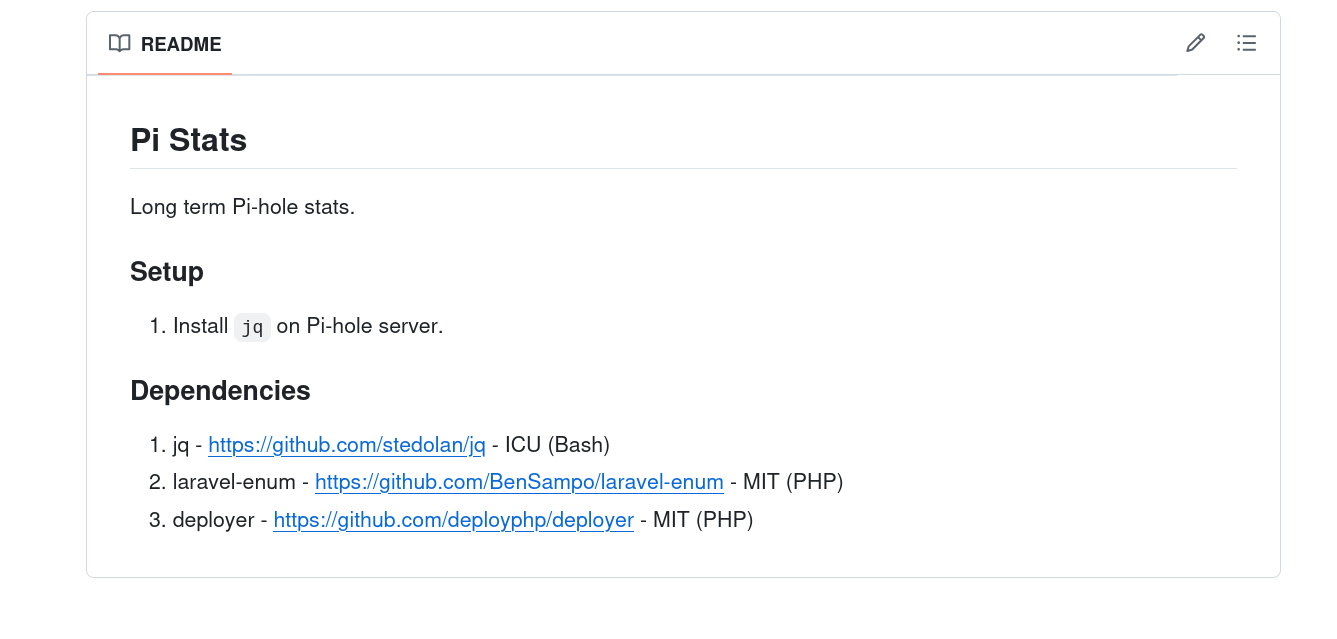Click the pencil edit README icon
The image size is (1337, 639).
[x=1195, y=43]
